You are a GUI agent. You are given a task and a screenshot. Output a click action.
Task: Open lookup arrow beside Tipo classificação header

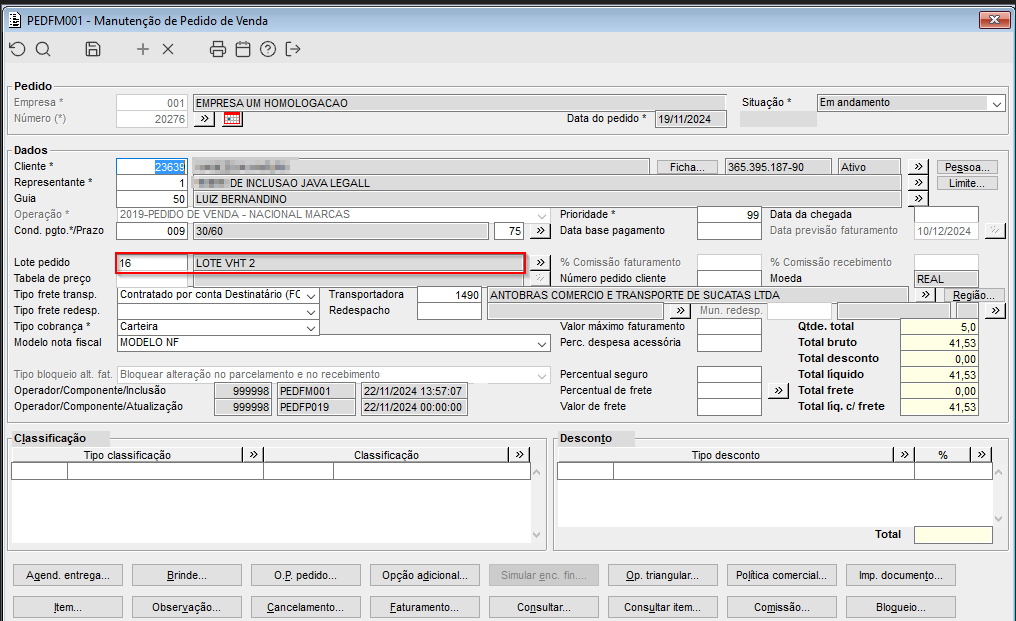253,454
